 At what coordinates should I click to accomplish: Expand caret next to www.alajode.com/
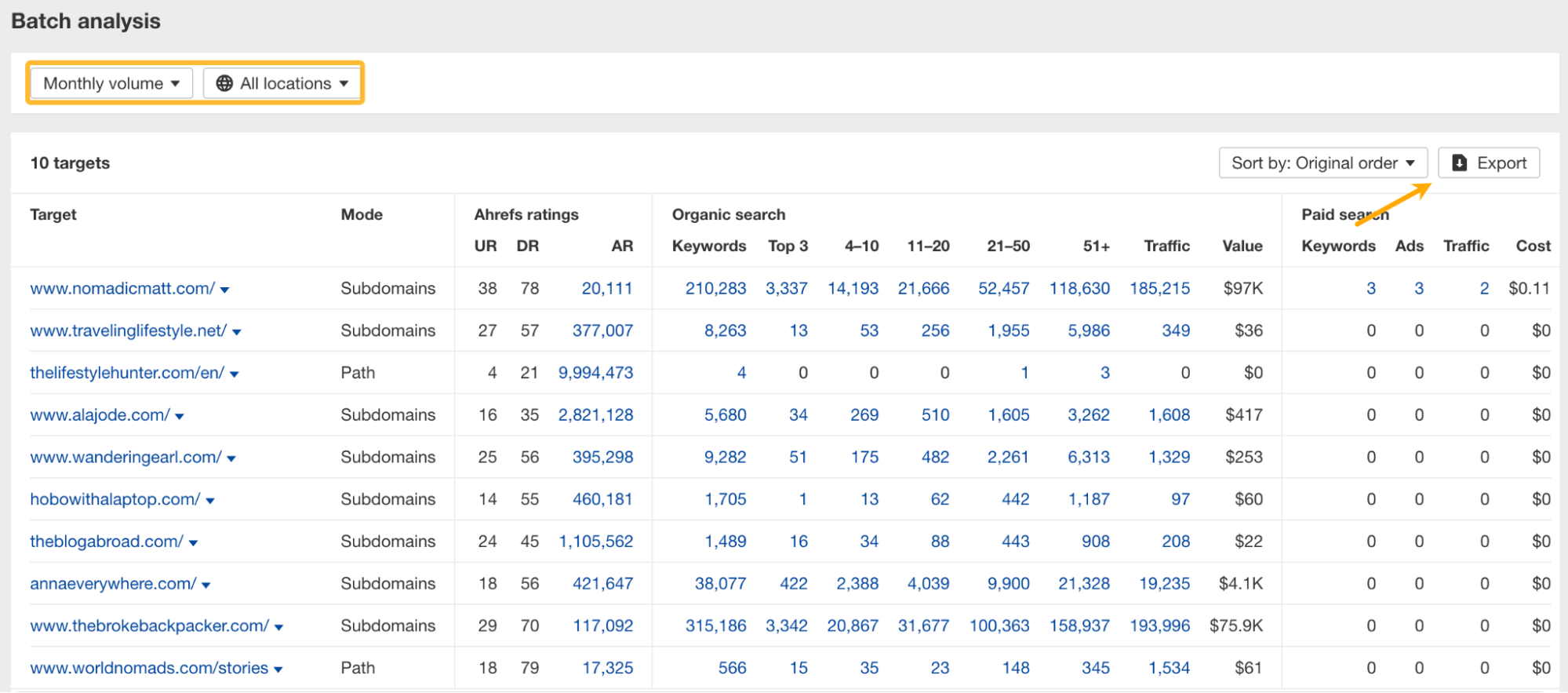pyautogui.click(x=180, y=416)
